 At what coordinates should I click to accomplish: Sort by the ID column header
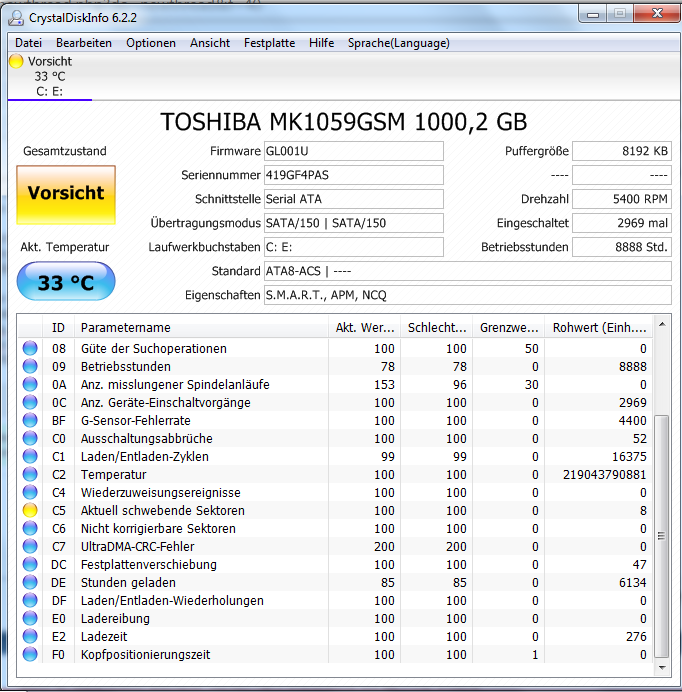click(x=58, y=327)
